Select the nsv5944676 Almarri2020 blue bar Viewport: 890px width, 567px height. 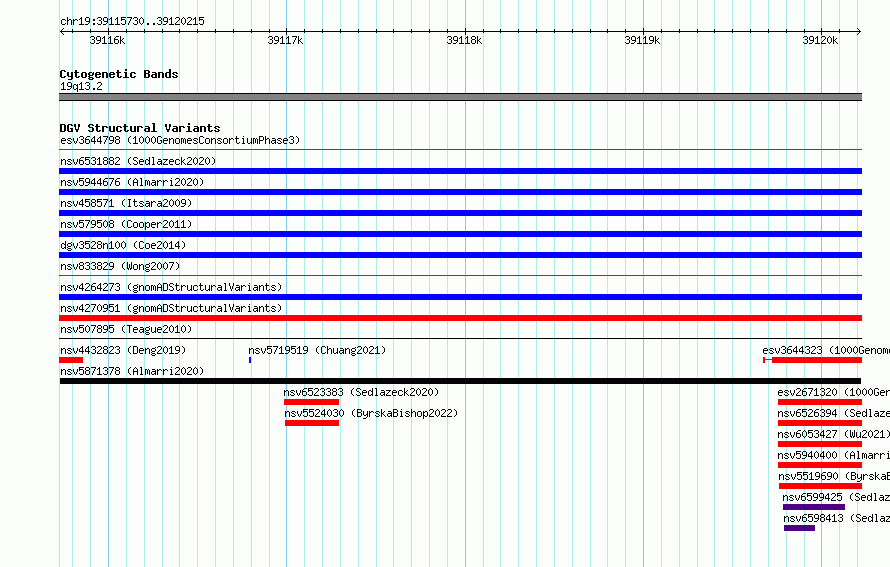(x=460, y=192)
